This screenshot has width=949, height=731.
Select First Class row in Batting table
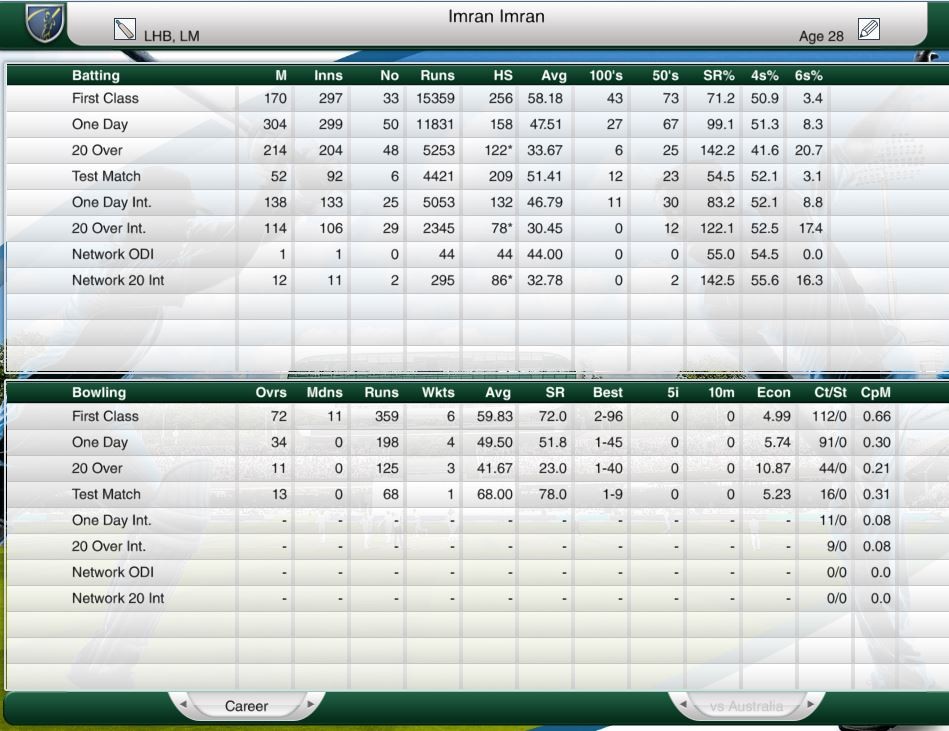[x=478, y=98]
